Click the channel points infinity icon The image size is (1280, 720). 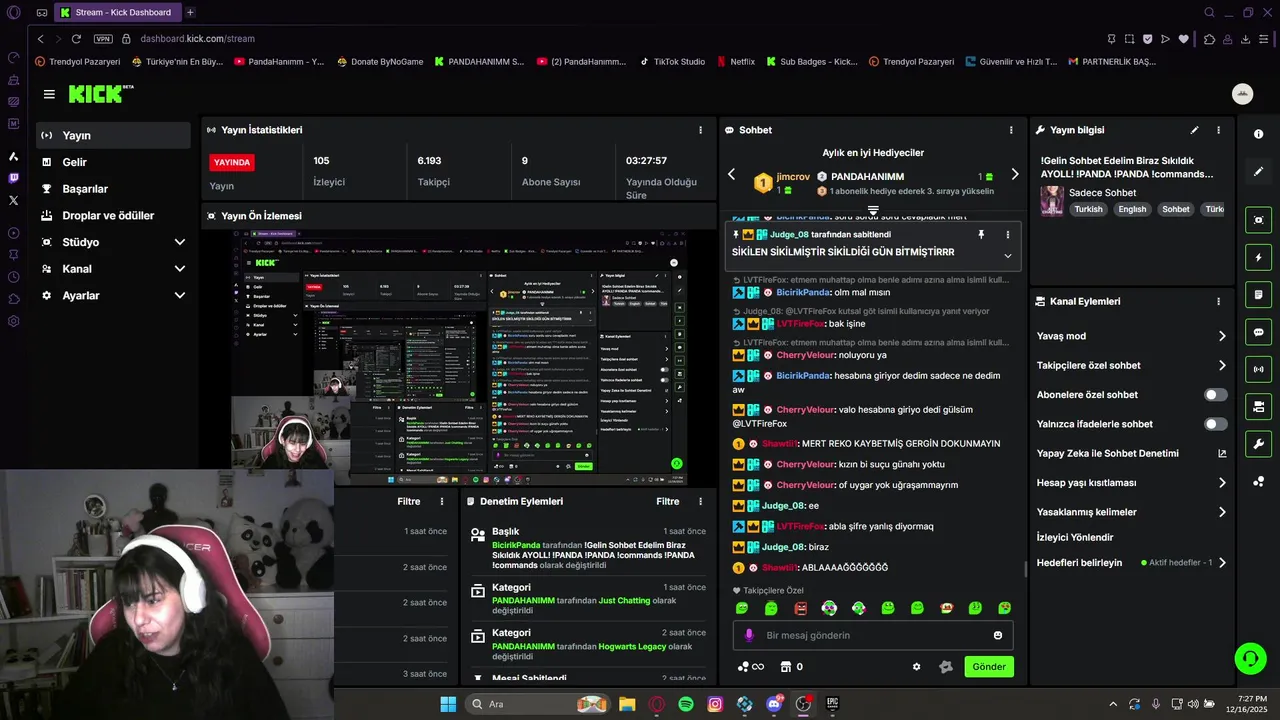pos(751,667)
